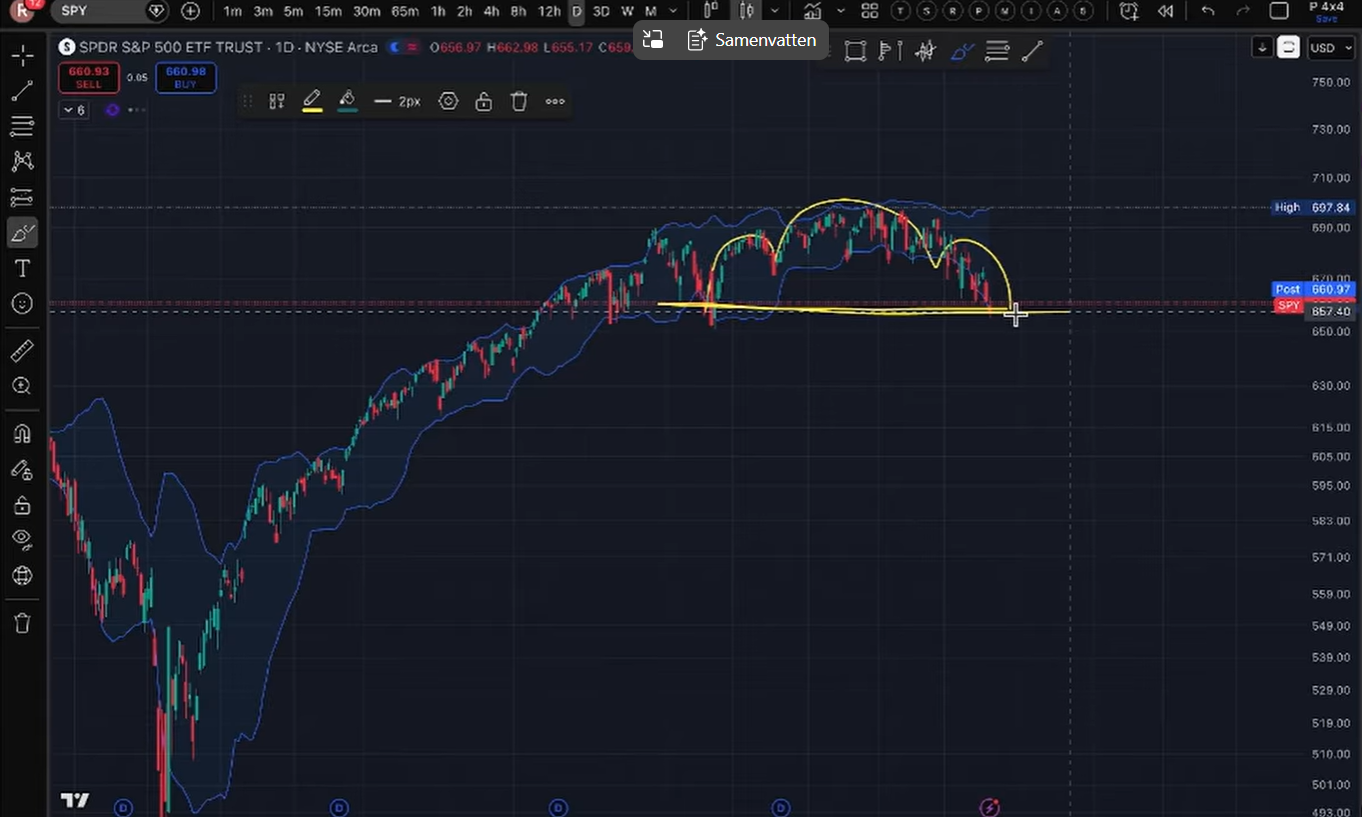Image resolution: width=1362 pixels, height=817 pixels.
Task: Switch to 1h timeframe
Action: point(438,11)
